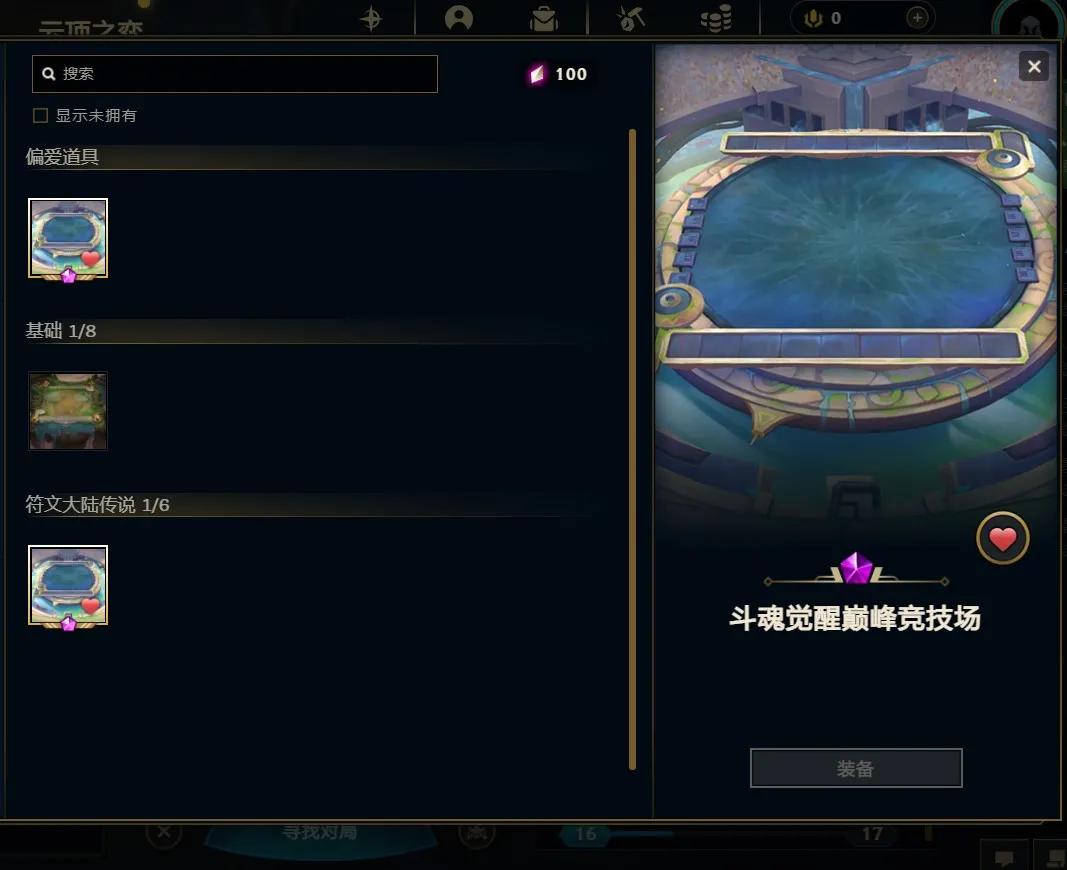Image resolution: width=1067 pixels, height=870 pixels.
Task: Open the loot crafting icon
Action: 631,18
